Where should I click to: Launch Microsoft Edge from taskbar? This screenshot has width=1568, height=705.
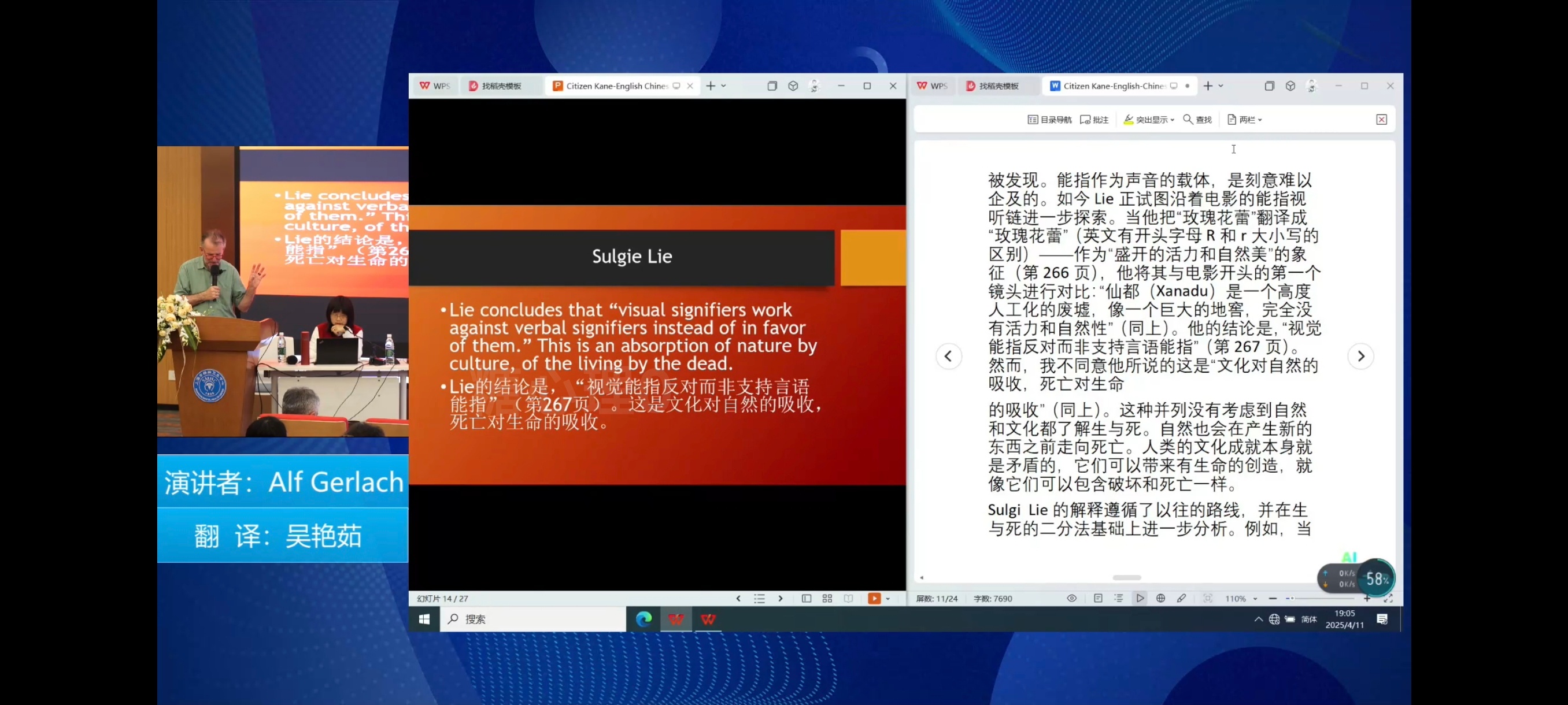tap(644, 619)
